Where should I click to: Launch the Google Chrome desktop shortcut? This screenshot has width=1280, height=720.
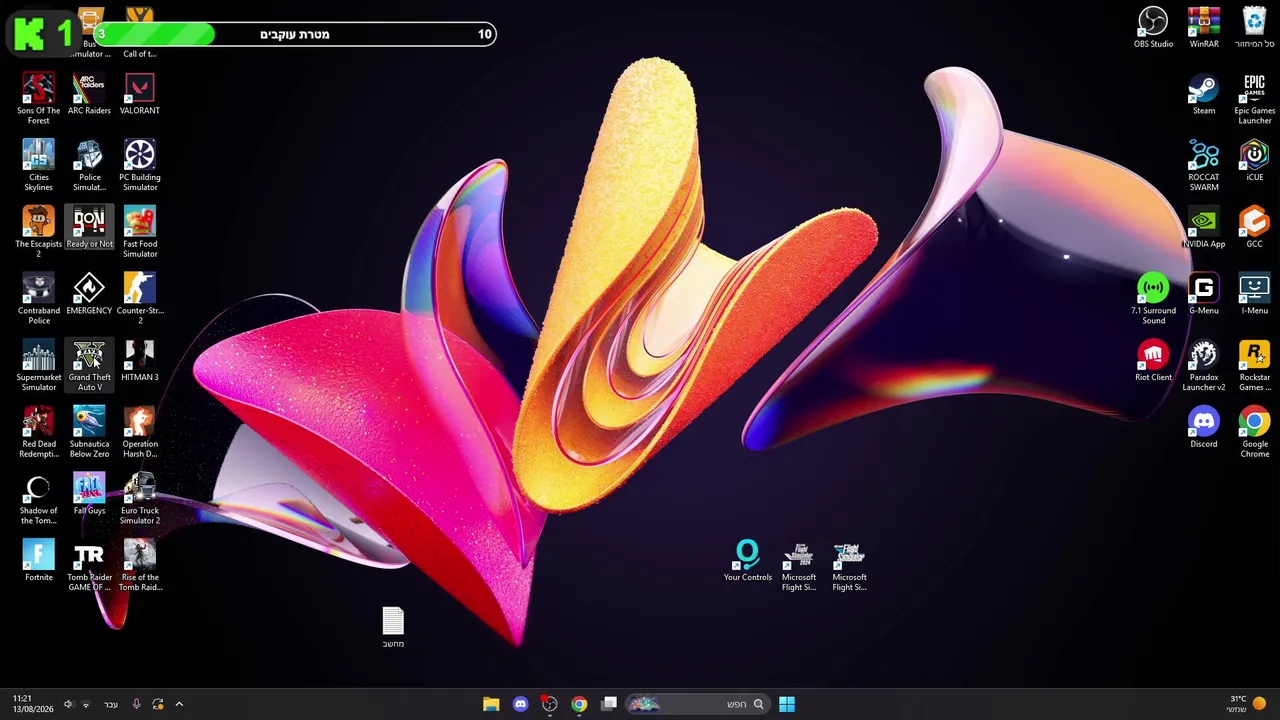point(1255,432)
